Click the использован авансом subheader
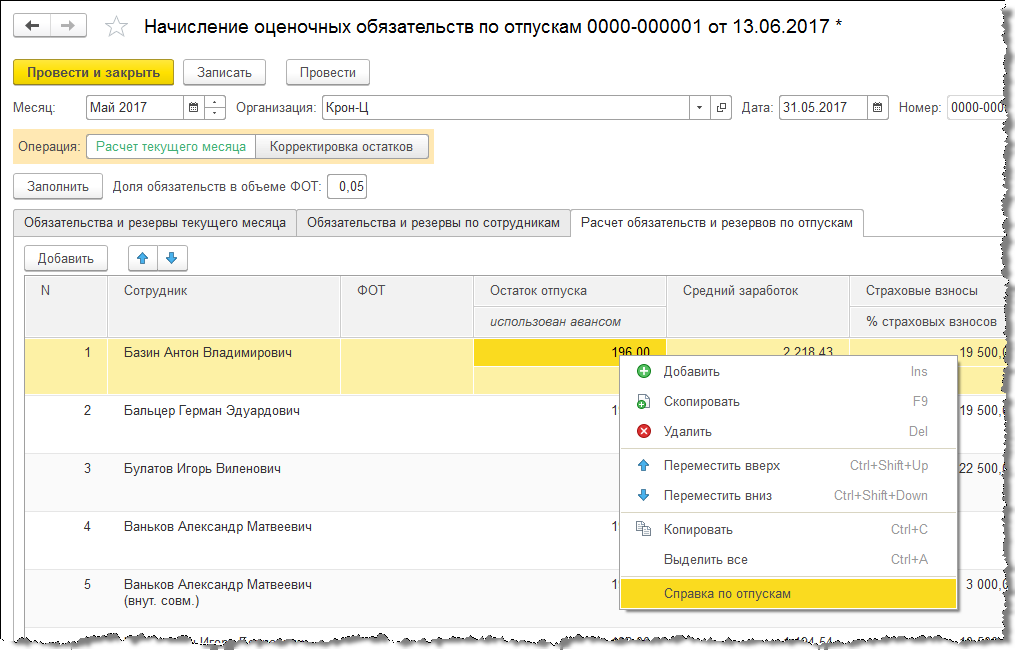The image size is (1015, 650). coord(570,322)
